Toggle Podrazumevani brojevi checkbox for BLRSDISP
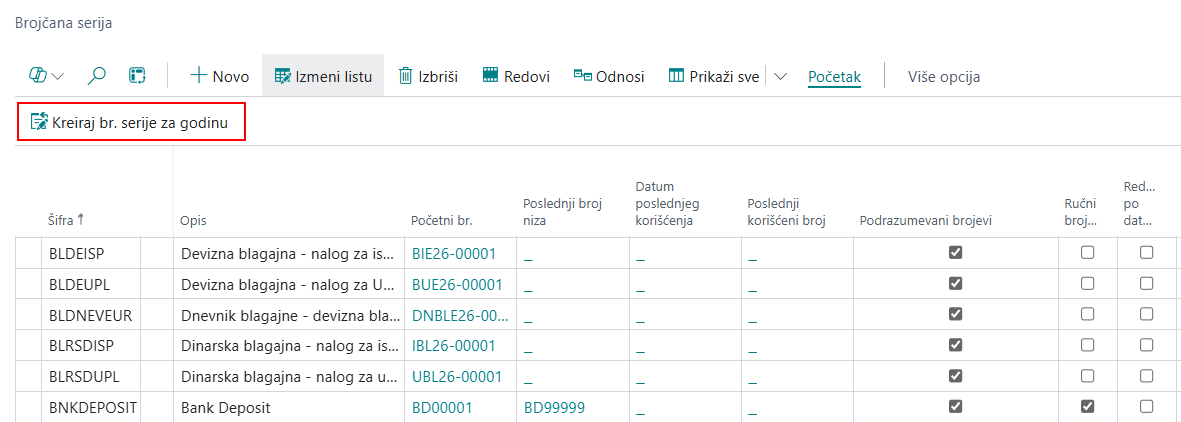Viewport: 1181px width, 422px height. (x=955, y=344)
